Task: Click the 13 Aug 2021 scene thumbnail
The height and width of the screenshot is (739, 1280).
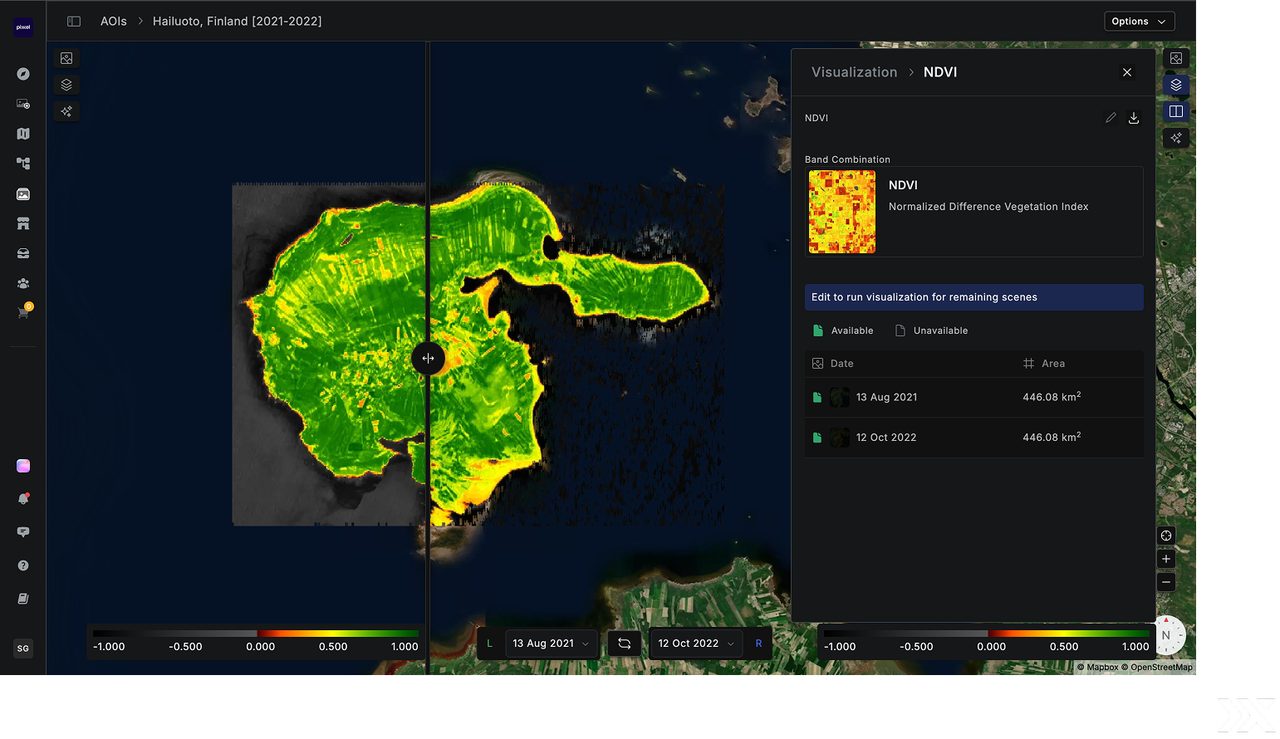Action: coord(839,397)
